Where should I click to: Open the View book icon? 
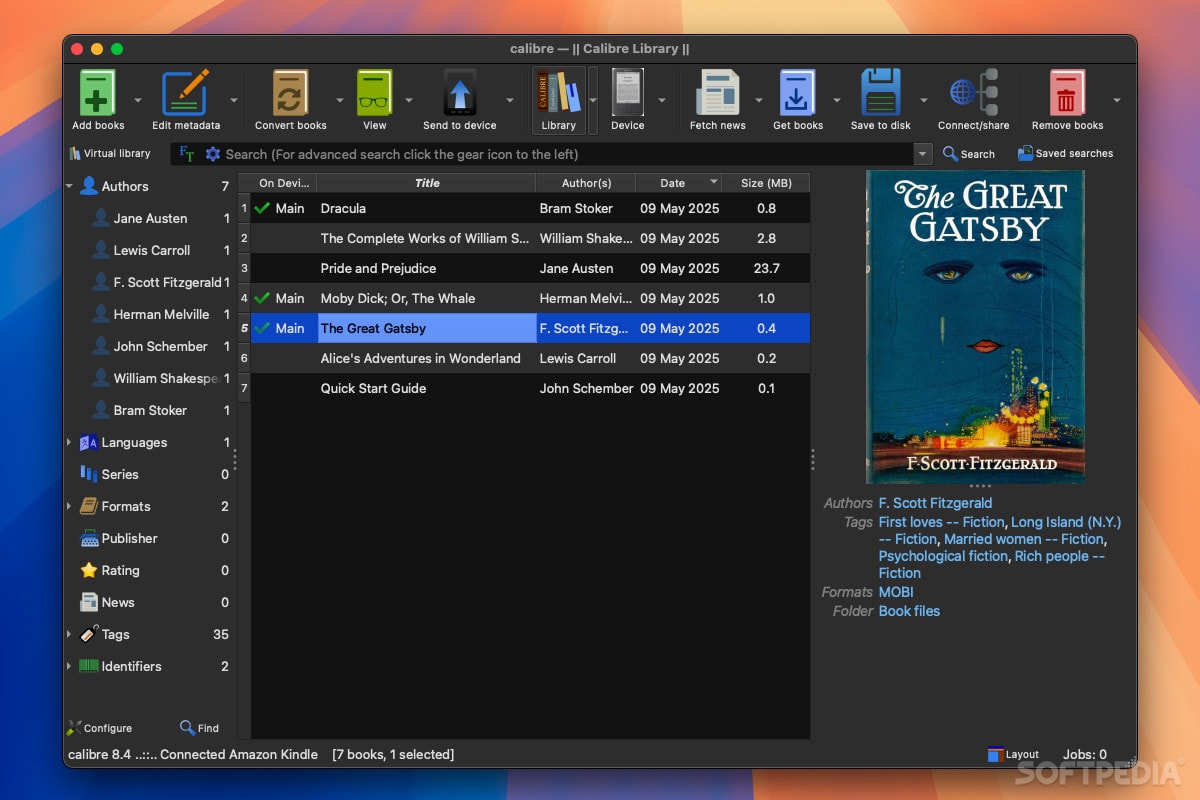pos(374,94)
